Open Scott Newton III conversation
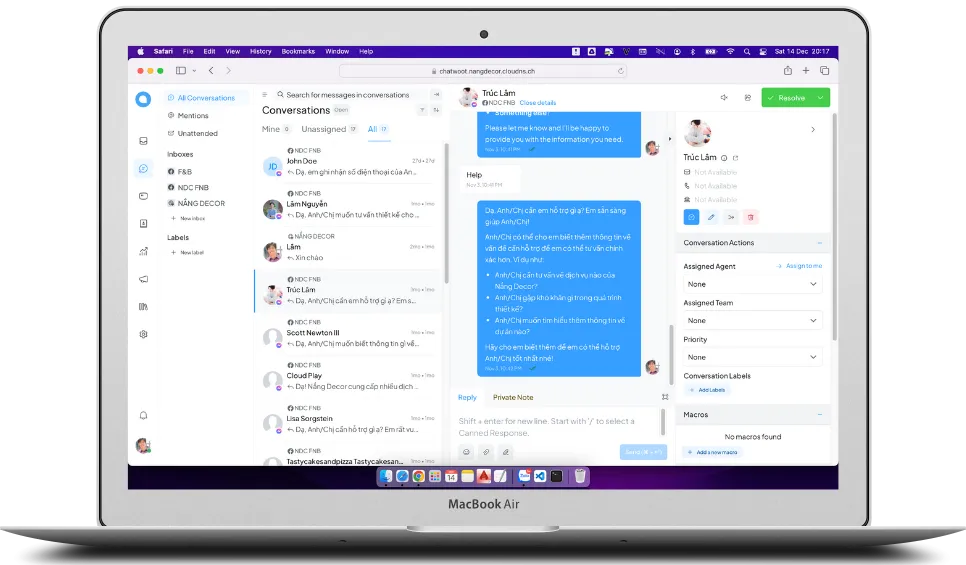The width and height of the screenshot is (966, 565). (349, 335)
